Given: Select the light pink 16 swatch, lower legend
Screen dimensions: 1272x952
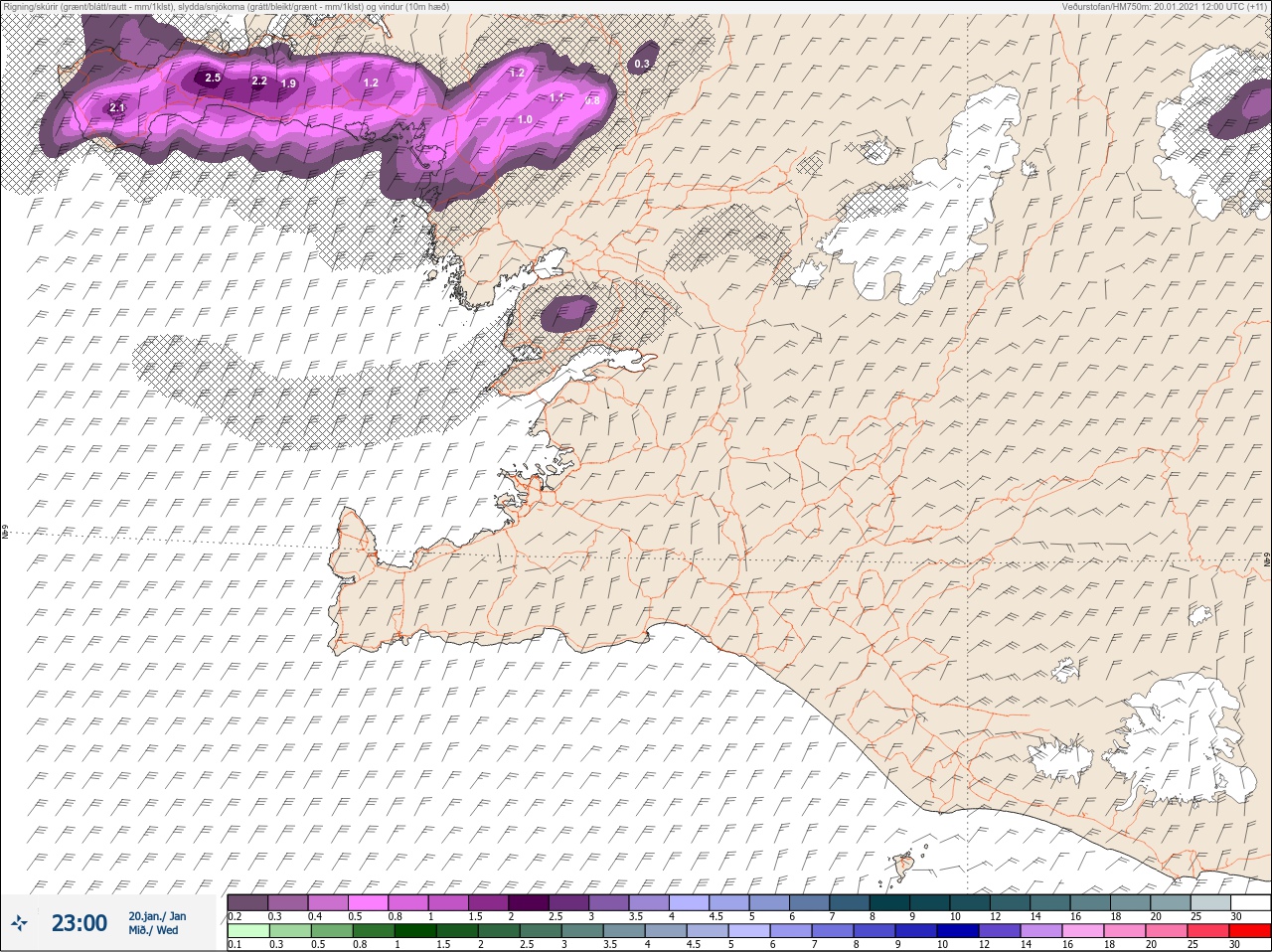Looking at the screenshot, I should [x=1084, y=931].
